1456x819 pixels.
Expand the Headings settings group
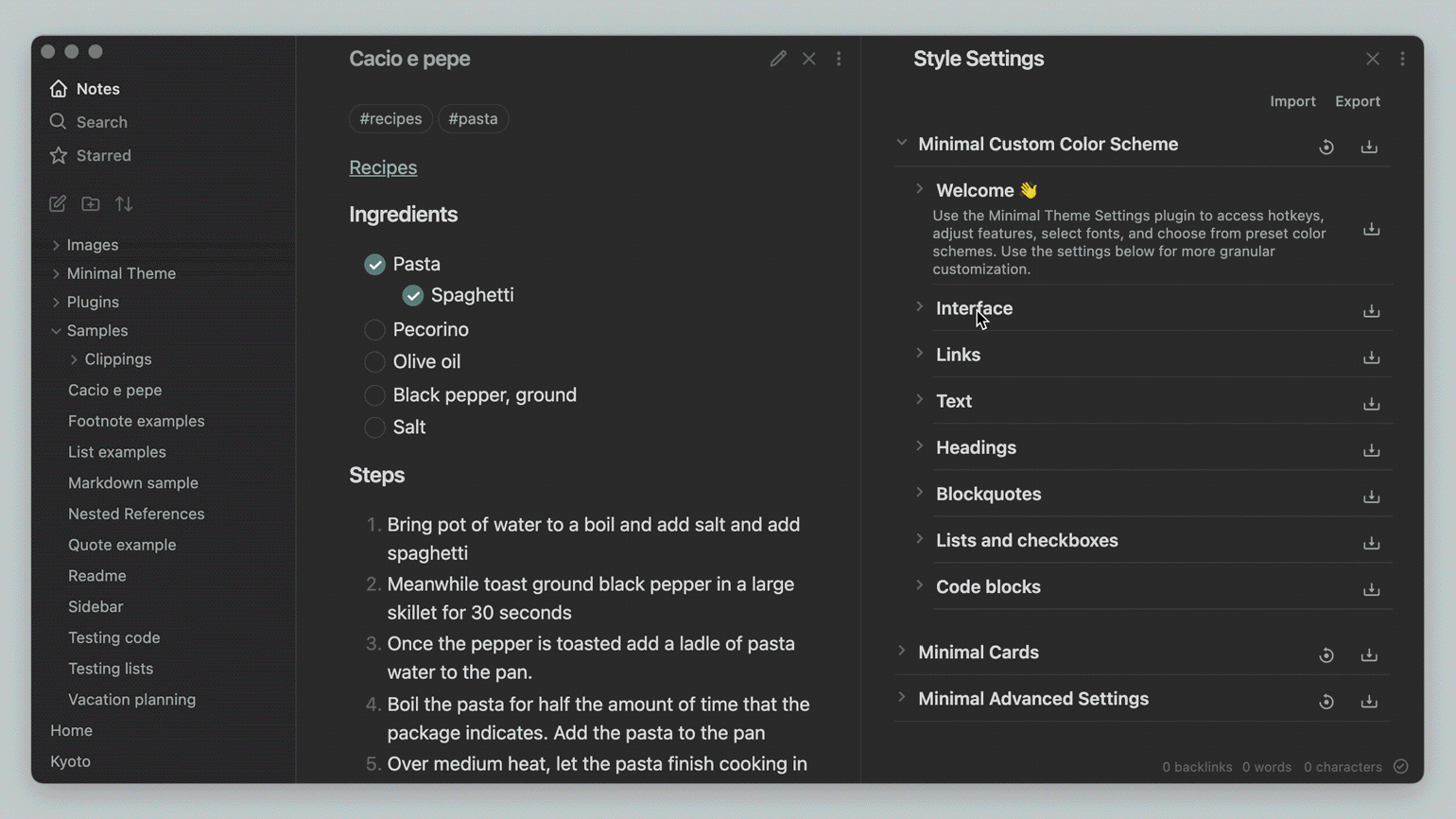[x=919, y=446]
